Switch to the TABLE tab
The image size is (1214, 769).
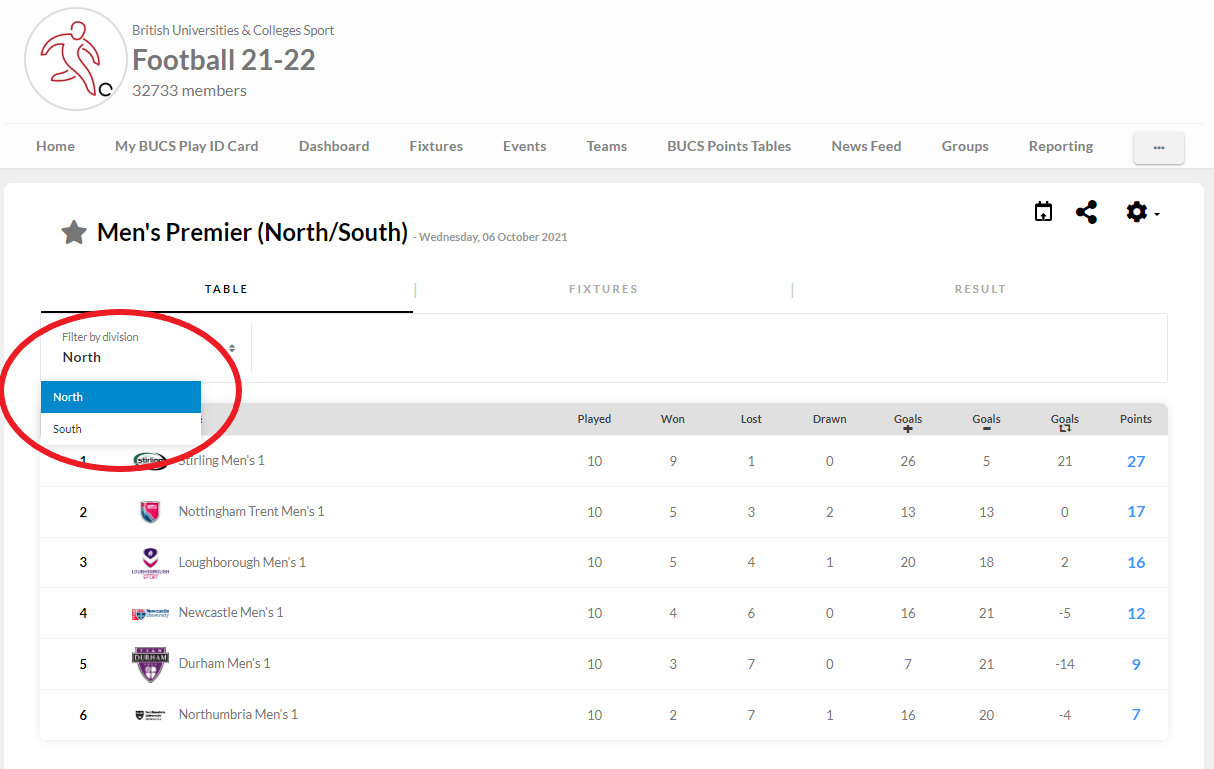coord(227,289)
